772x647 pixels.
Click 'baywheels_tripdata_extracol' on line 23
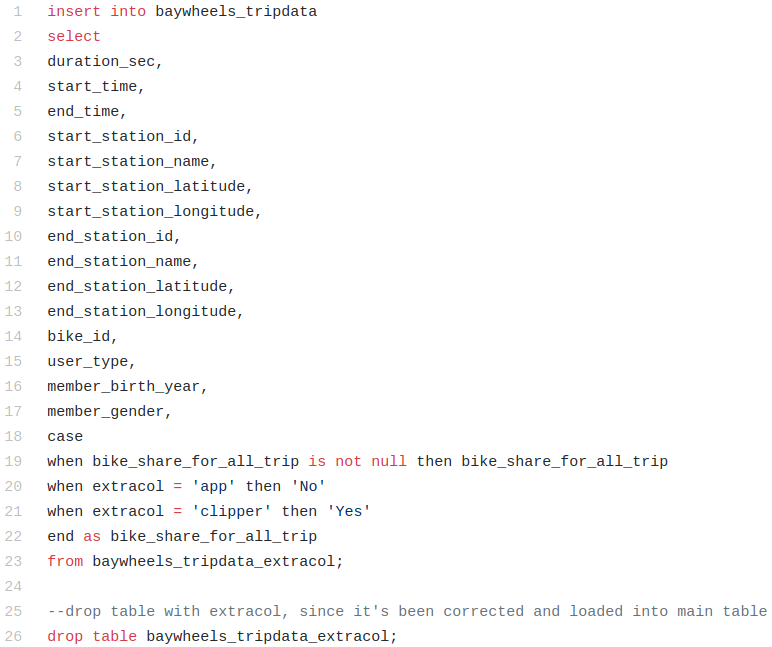click(214, 561)
